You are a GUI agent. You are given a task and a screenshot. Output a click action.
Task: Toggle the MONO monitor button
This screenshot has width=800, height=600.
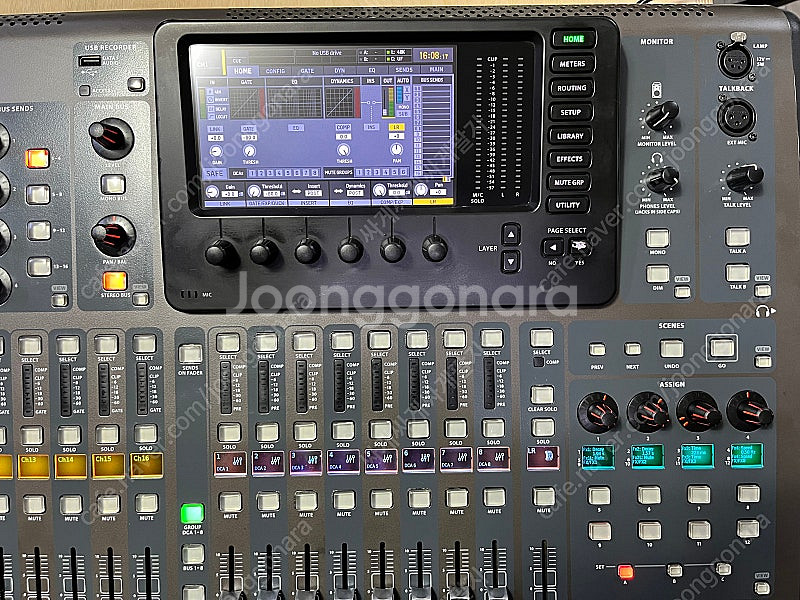[x=657, y=238]
